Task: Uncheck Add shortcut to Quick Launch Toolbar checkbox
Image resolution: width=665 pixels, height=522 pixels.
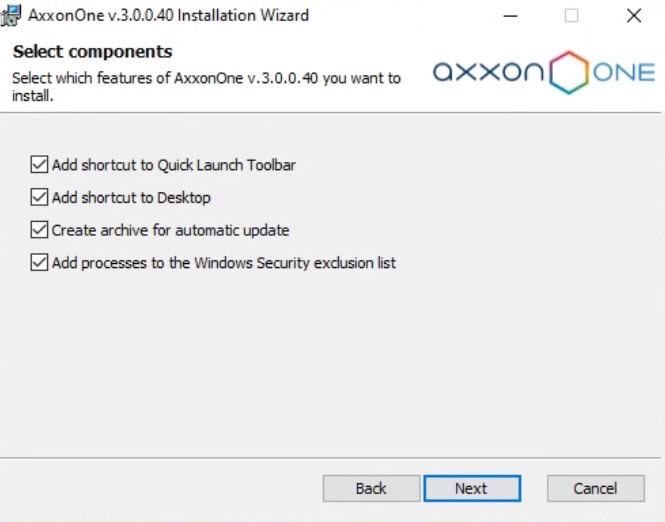Action: tap(40, 165)
